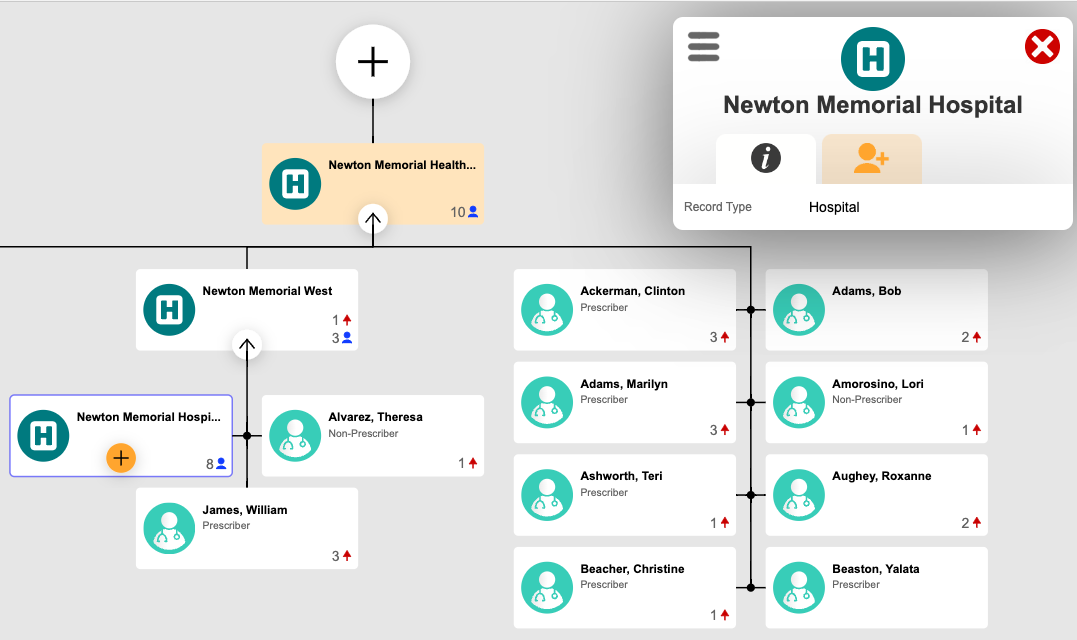Select the Ackerman, Clinton card
This screenshot has height=640, width=1077.
[625, 310]
